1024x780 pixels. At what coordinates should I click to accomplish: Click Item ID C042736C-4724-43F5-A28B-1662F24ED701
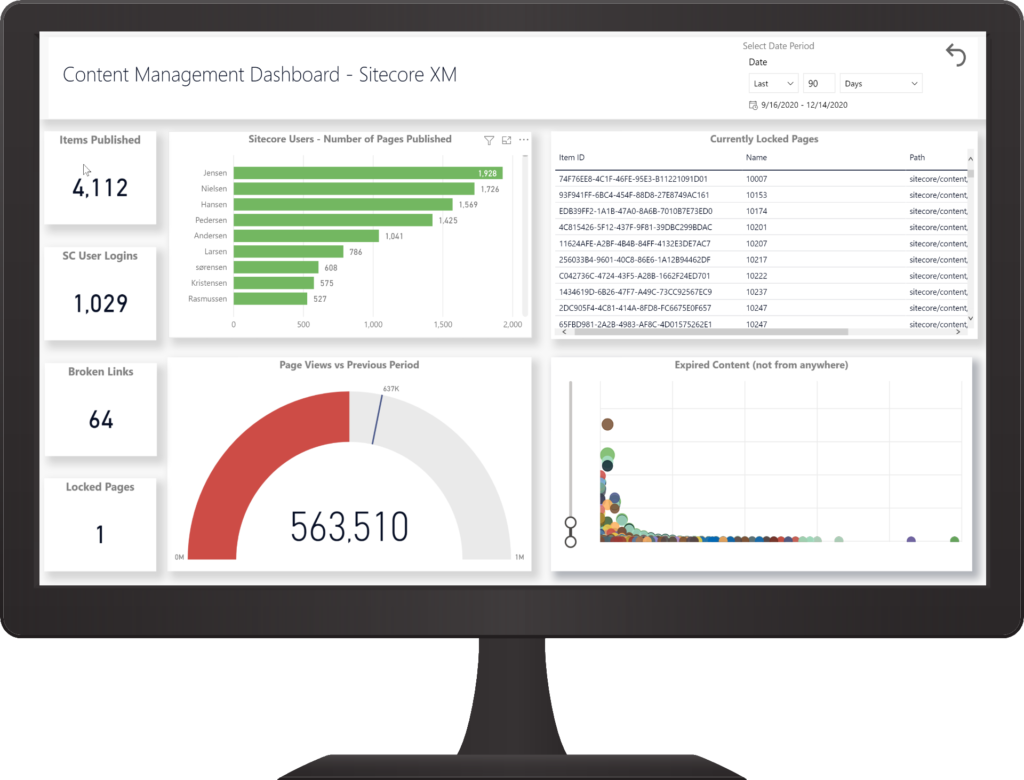634,276
